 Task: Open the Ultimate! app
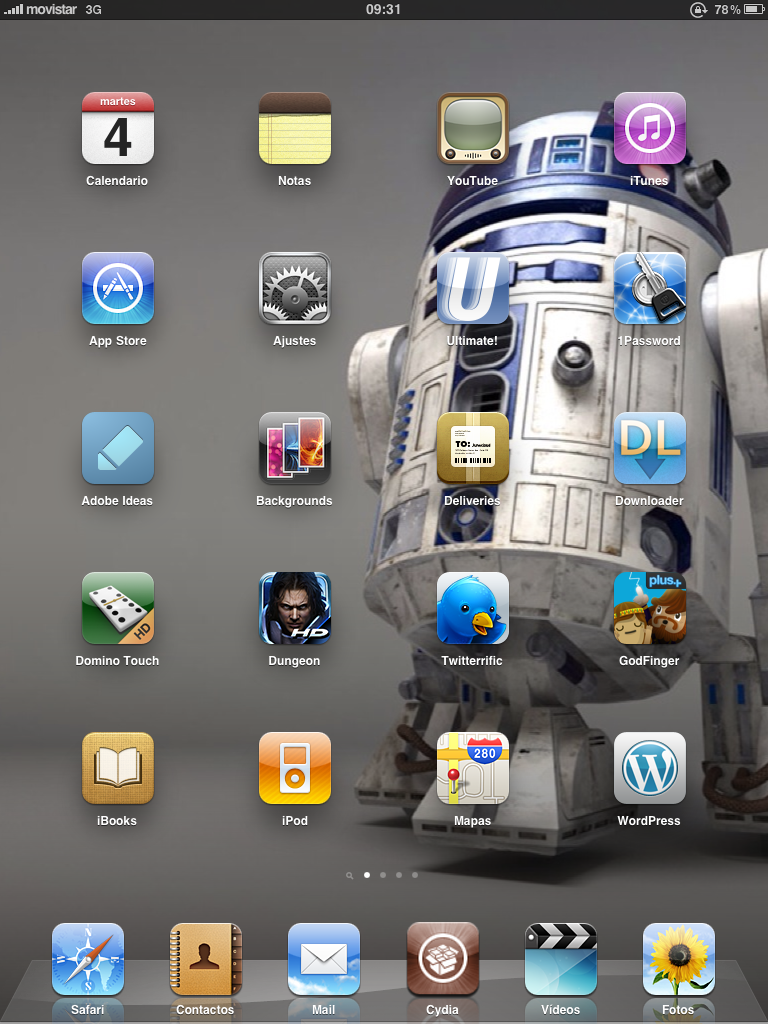[x=472, y=288]
